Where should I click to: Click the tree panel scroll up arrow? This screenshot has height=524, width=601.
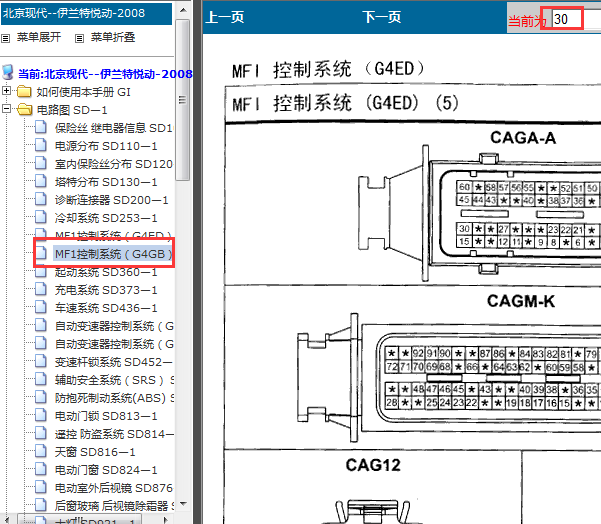(183, 10)
